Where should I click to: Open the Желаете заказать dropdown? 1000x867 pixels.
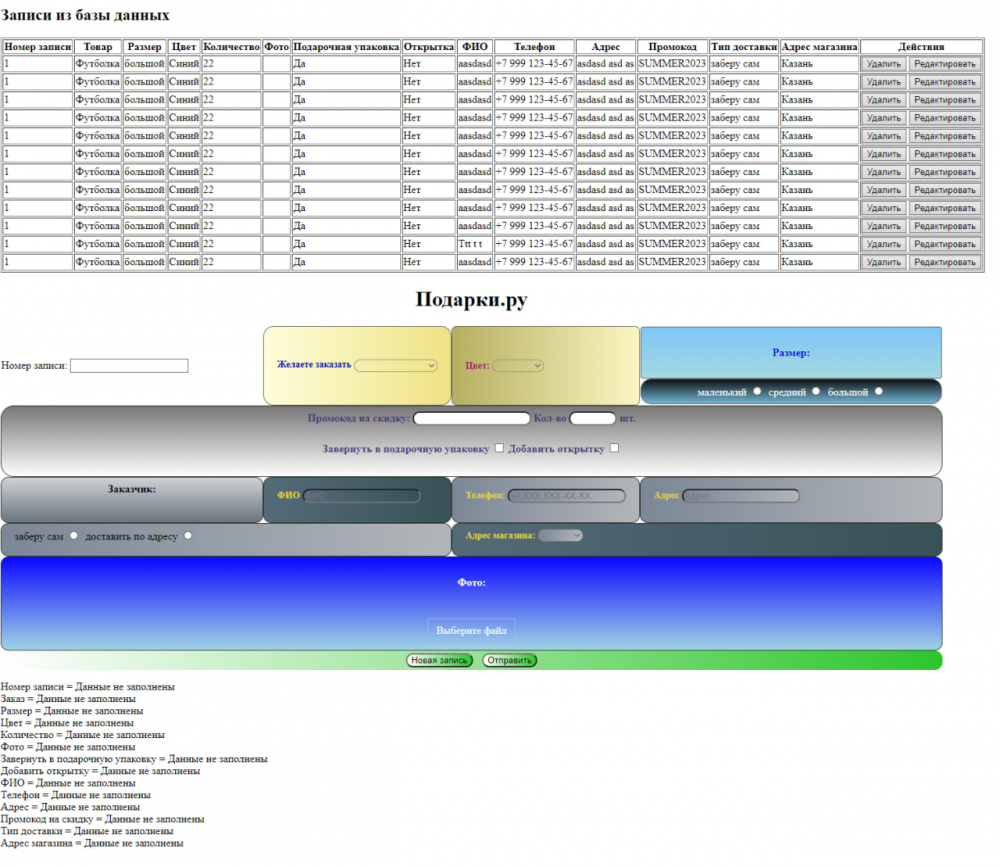coord(396,366)
